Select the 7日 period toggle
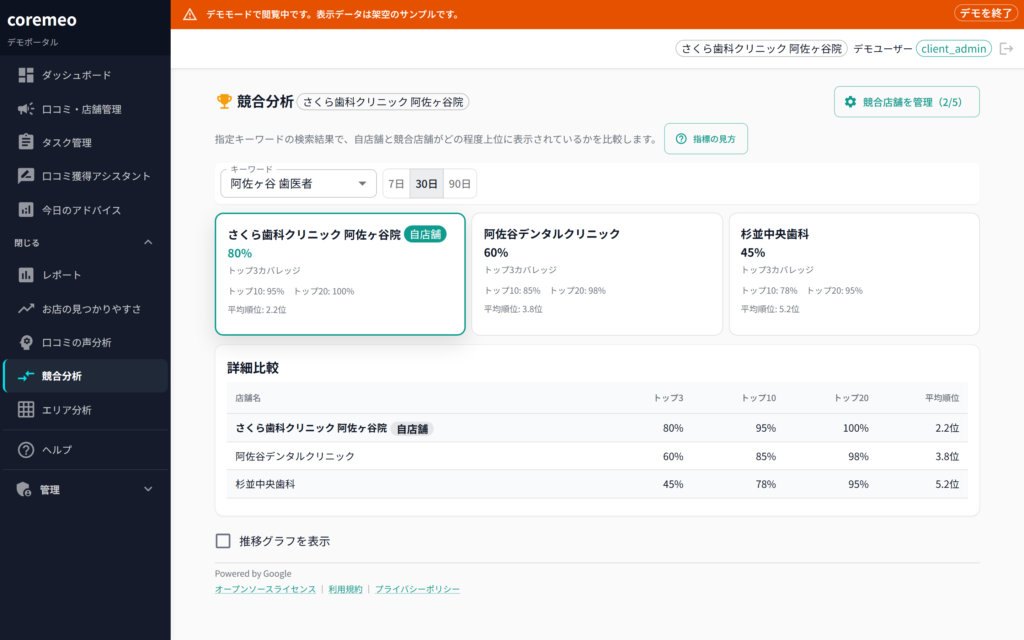Viewport: 1024px width, 640px height. [396, 184]
